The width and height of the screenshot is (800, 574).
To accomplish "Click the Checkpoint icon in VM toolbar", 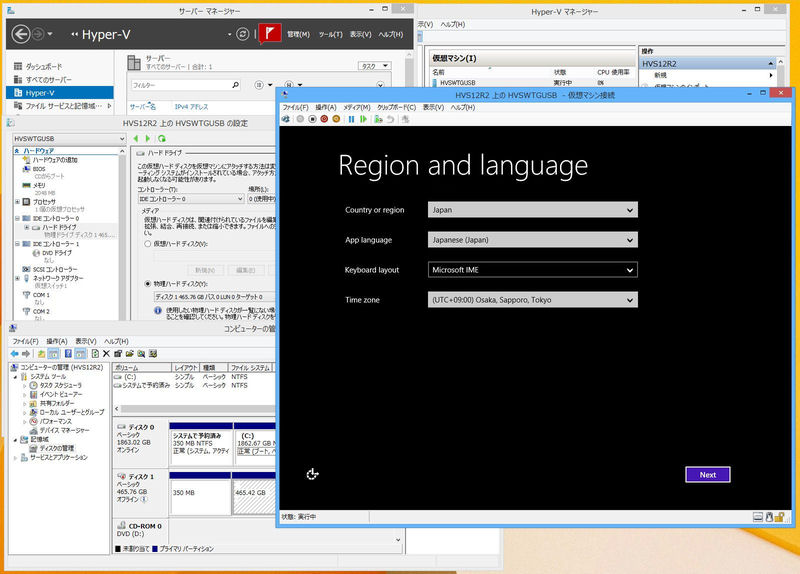I will [x=378, y=119].
